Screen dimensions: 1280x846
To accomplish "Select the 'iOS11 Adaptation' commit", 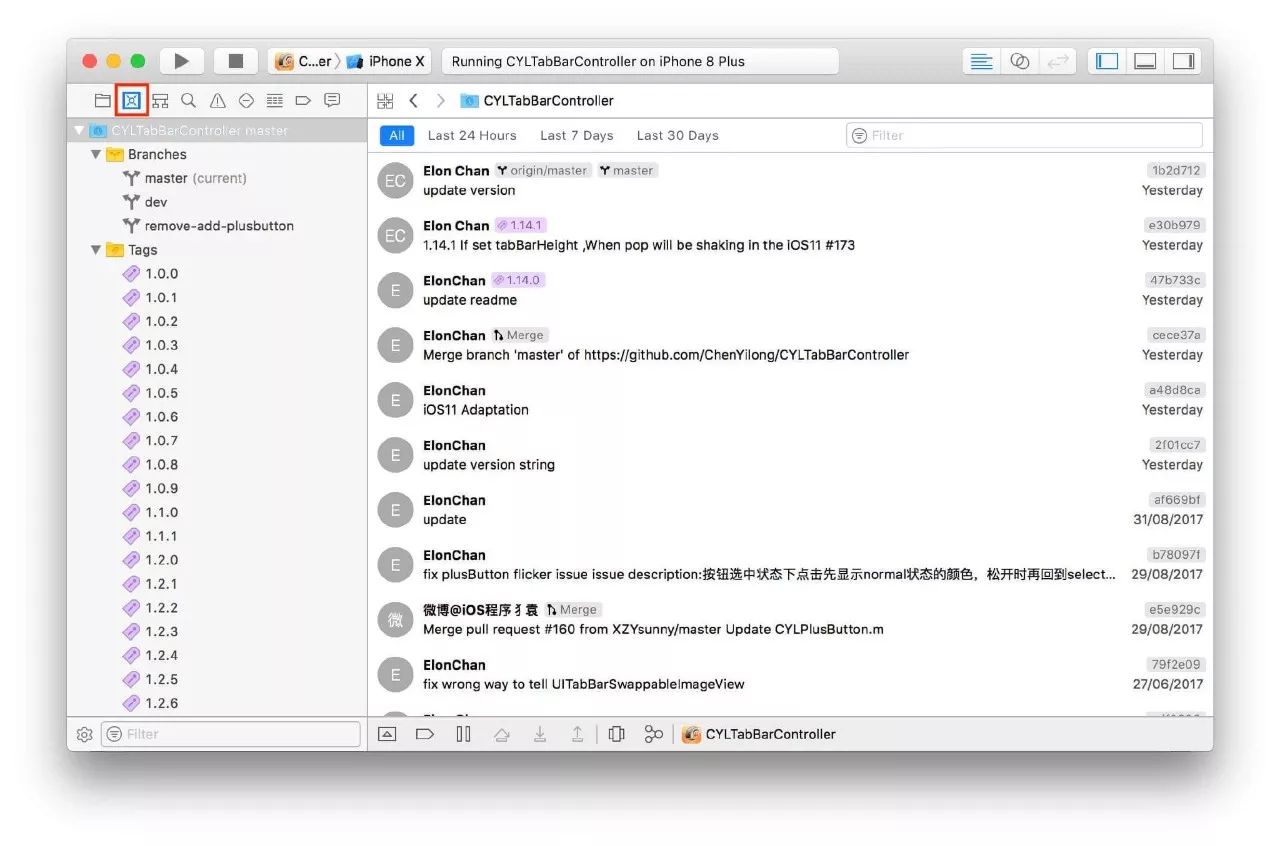I will tap(790, 400).
